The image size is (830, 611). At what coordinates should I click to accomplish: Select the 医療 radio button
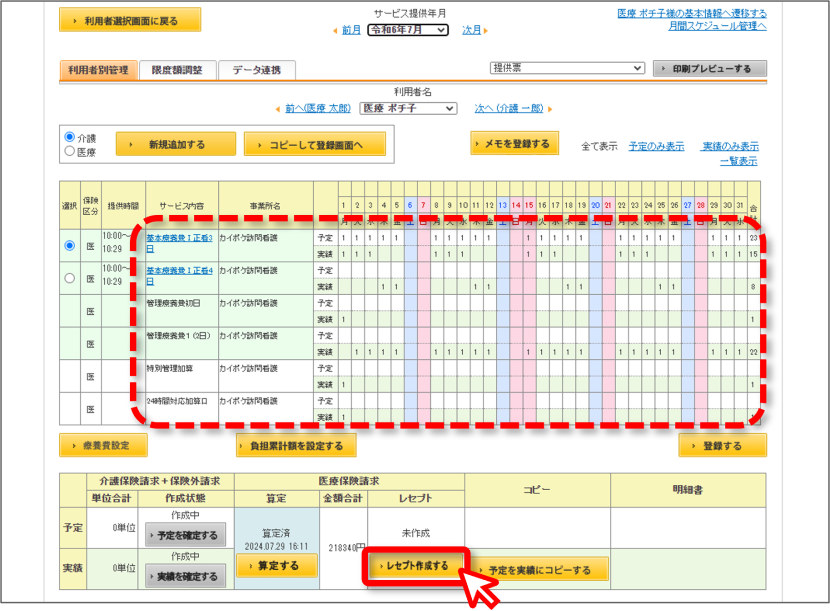pos(69,151)
